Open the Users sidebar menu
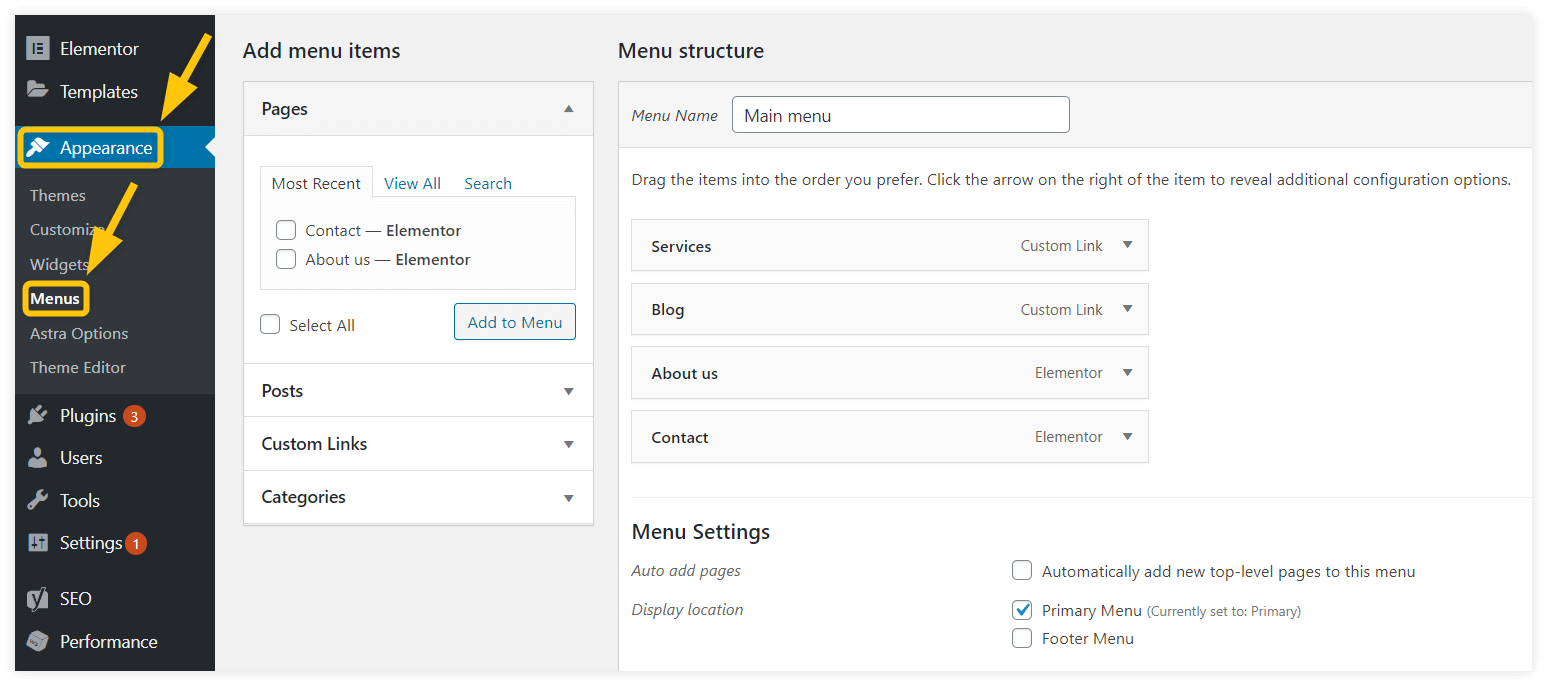 click(115, 458)
